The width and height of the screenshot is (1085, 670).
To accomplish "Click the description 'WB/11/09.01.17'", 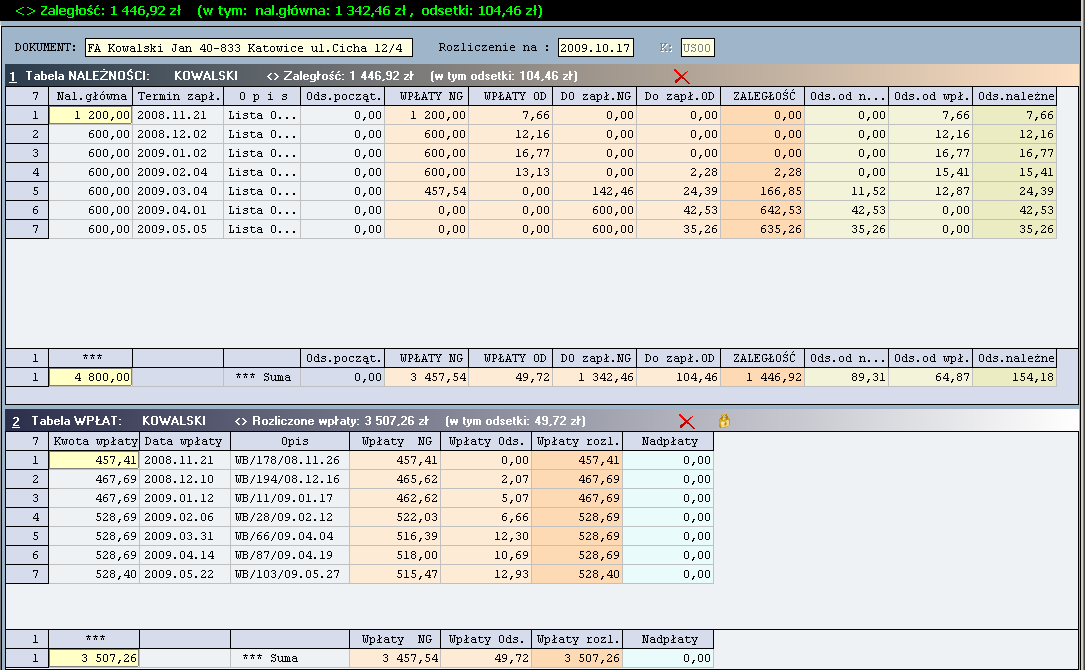I will pyautogui.click(x=291, y=498).
